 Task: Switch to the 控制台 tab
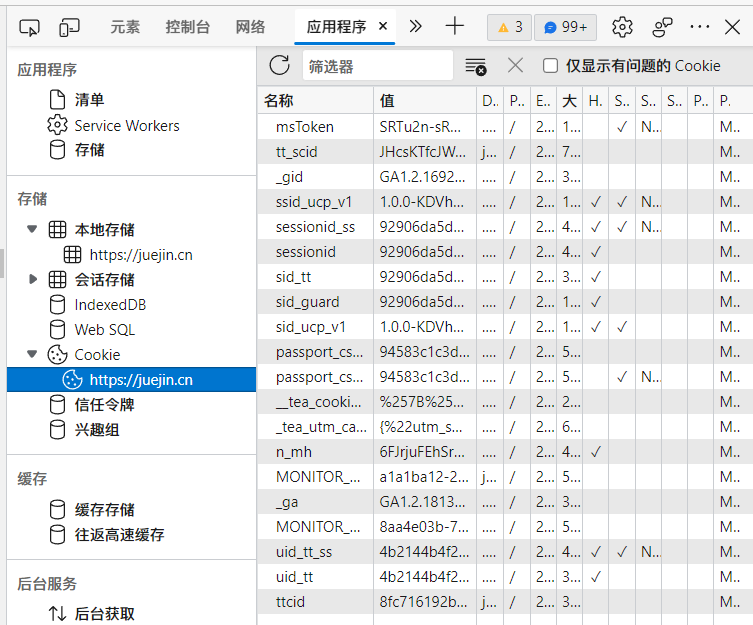pyautogui.click(x=187, y=27)
